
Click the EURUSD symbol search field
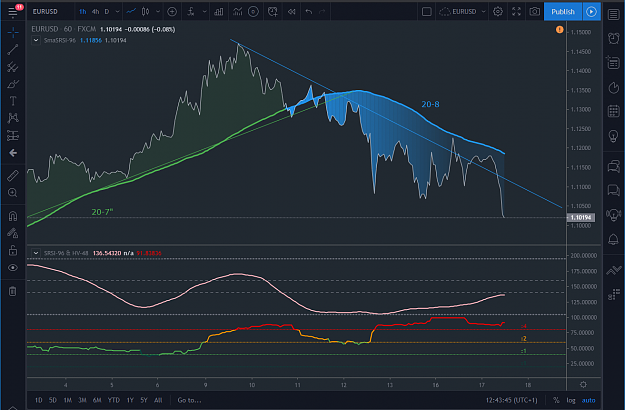tap(45, 12)
